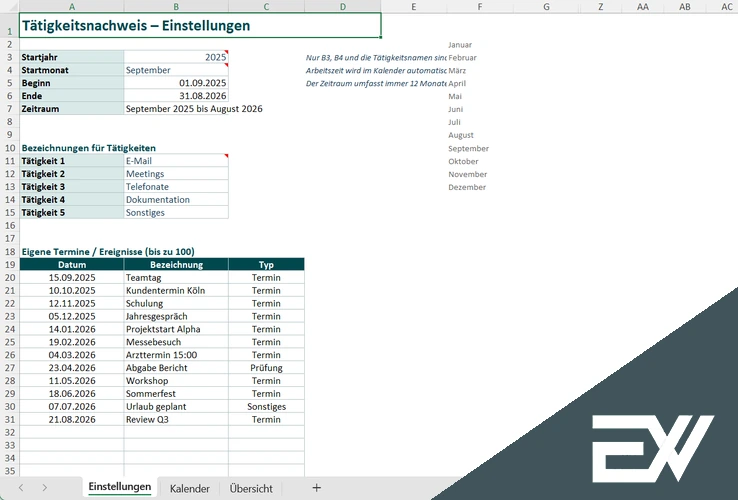Select the Teamtag entry
Screen dimensions: 738x500
point(176,277)
